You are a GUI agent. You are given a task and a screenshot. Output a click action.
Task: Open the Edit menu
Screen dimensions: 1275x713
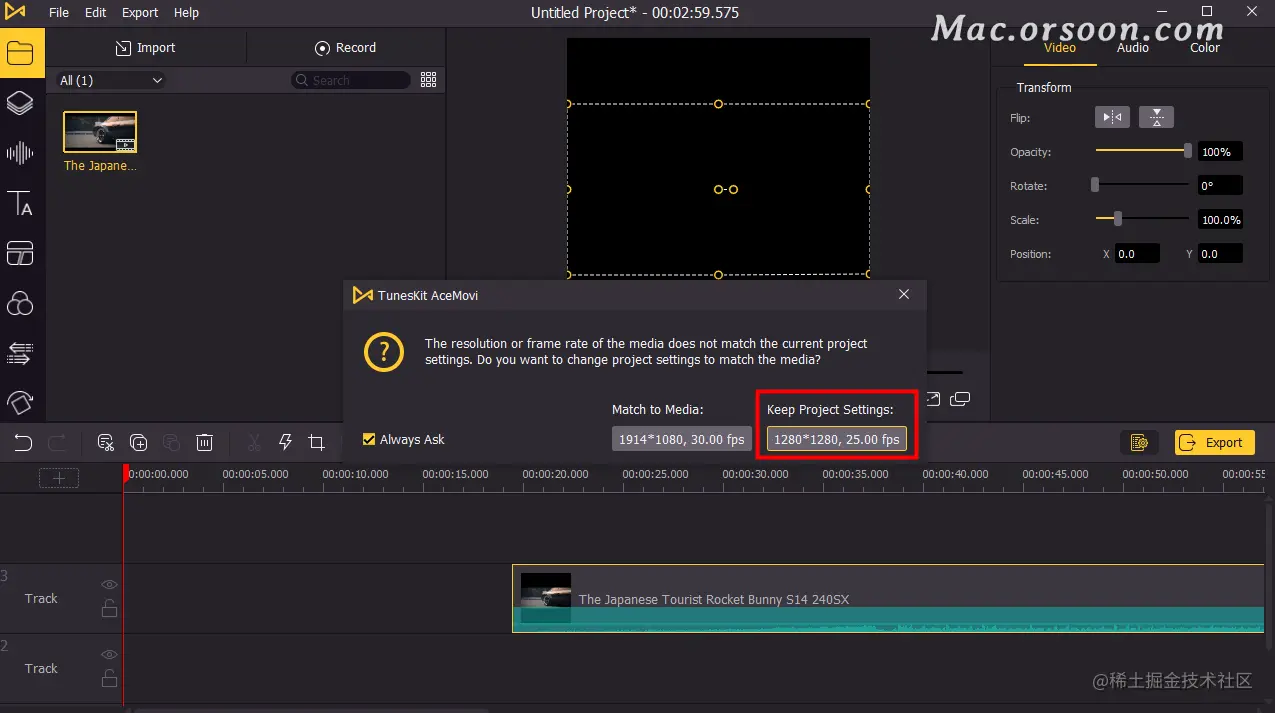(96, 13)
